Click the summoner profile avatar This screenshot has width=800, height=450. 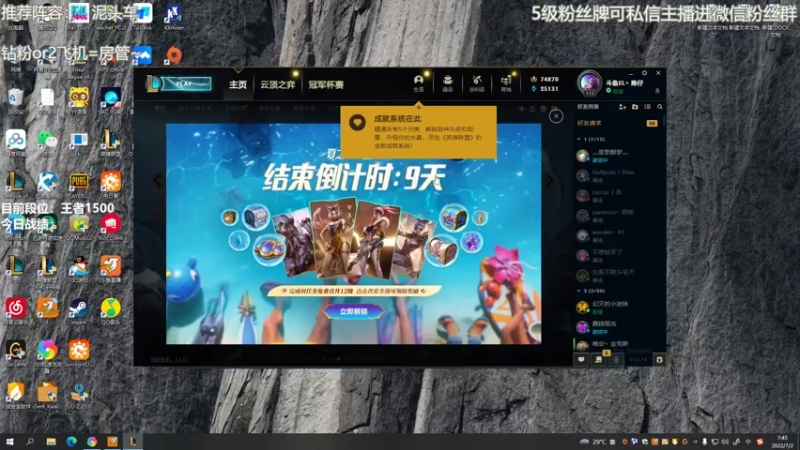[x=589, y=82]
